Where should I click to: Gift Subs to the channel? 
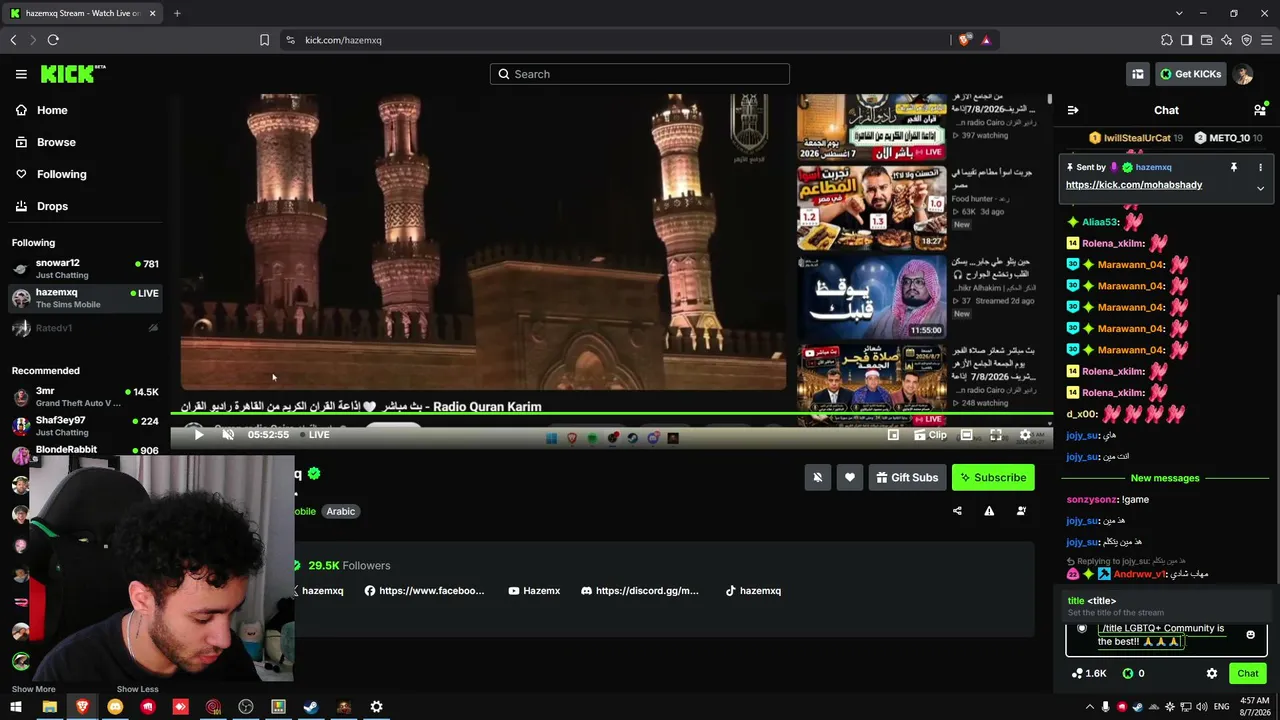(907, 478)
